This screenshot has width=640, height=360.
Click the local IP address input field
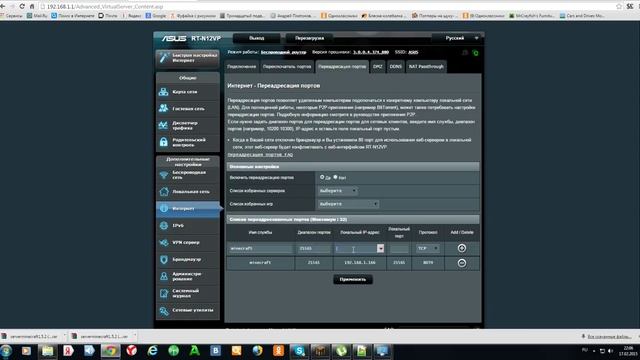click(356, 248)
